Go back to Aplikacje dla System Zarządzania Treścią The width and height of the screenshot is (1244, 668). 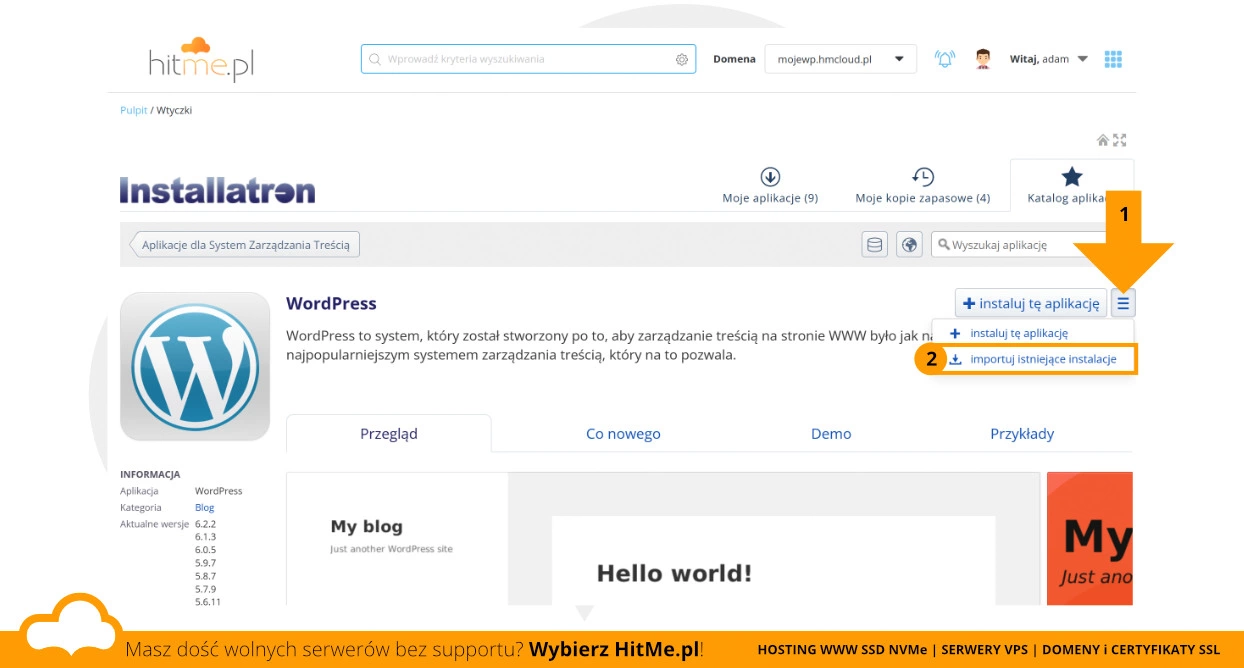(x=244, y=244)
